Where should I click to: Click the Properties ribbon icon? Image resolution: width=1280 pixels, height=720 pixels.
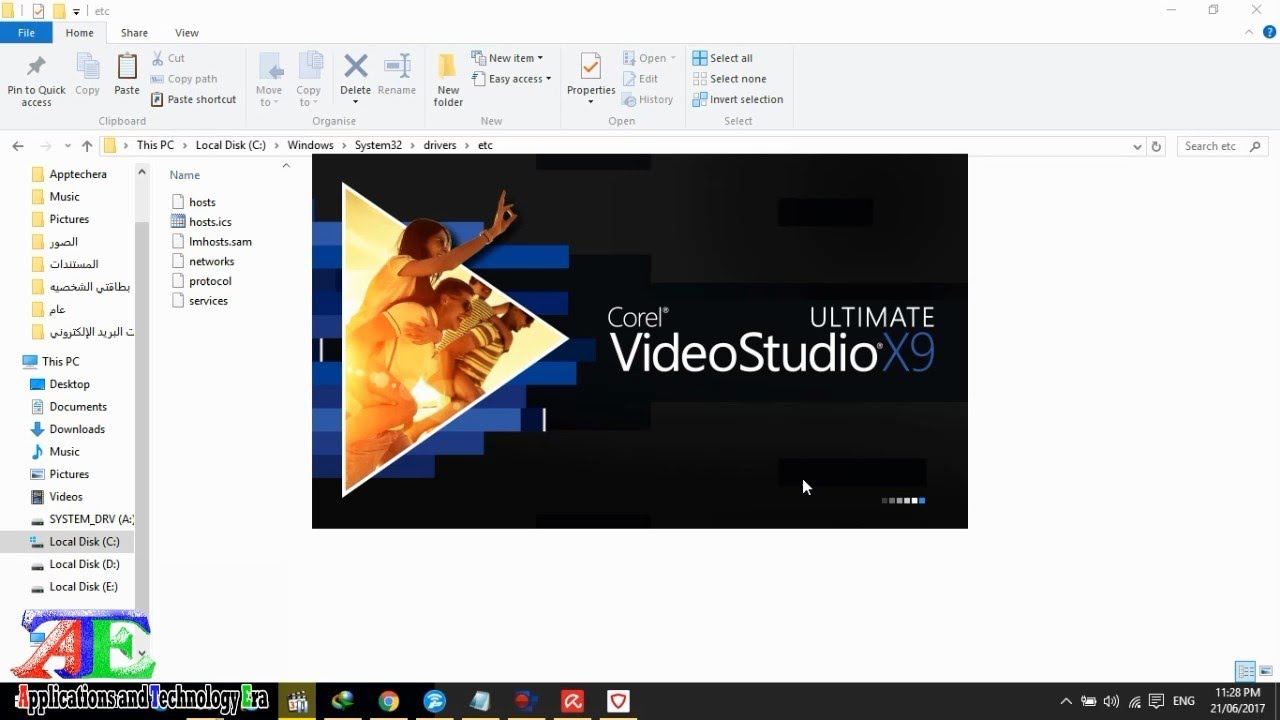pos(591,67)
